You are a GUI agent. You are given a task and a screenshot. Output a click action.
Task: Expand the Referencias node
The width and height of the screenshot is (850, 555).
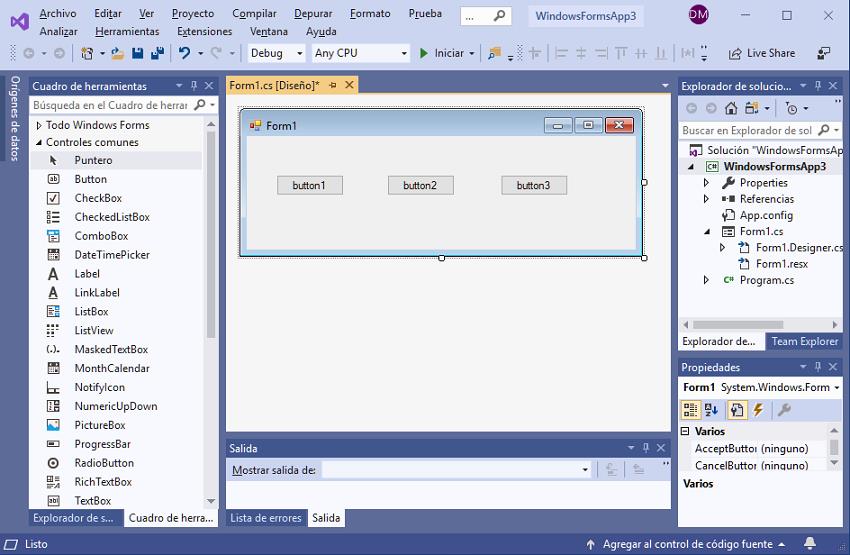click(x=706, y=199)
